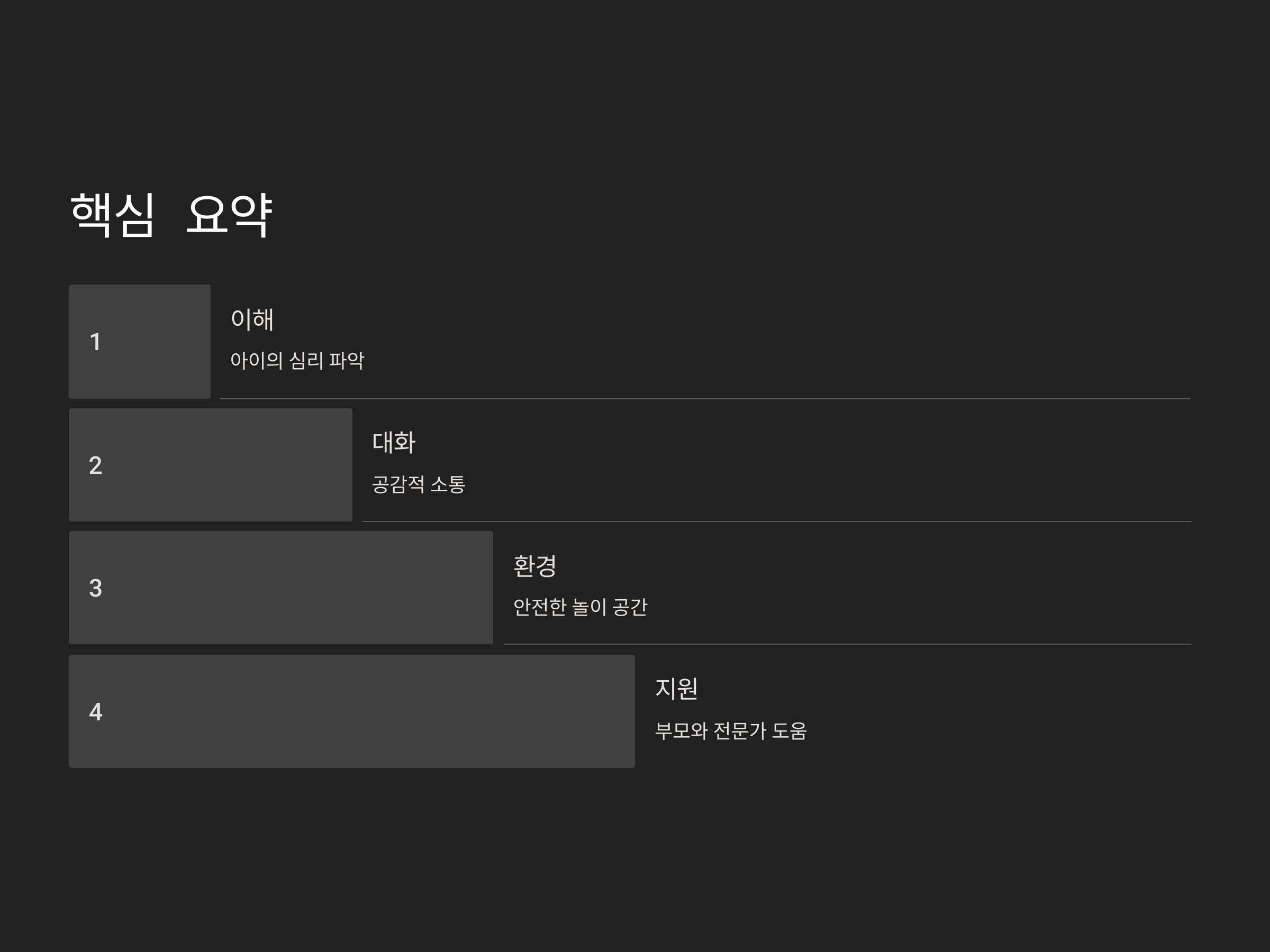The image size is (1270, 952).
Task: Click the title 핵심 요약
Action: (x=171, y=214)
